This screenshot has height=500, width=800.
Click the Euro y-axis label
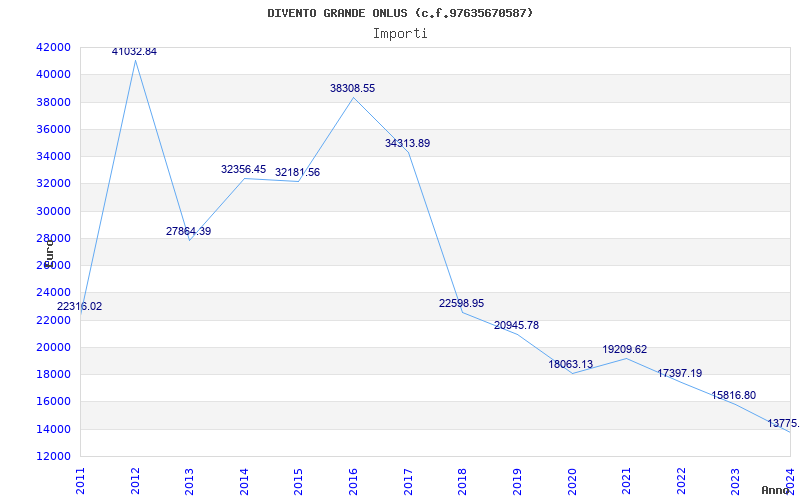click(49, 254)
